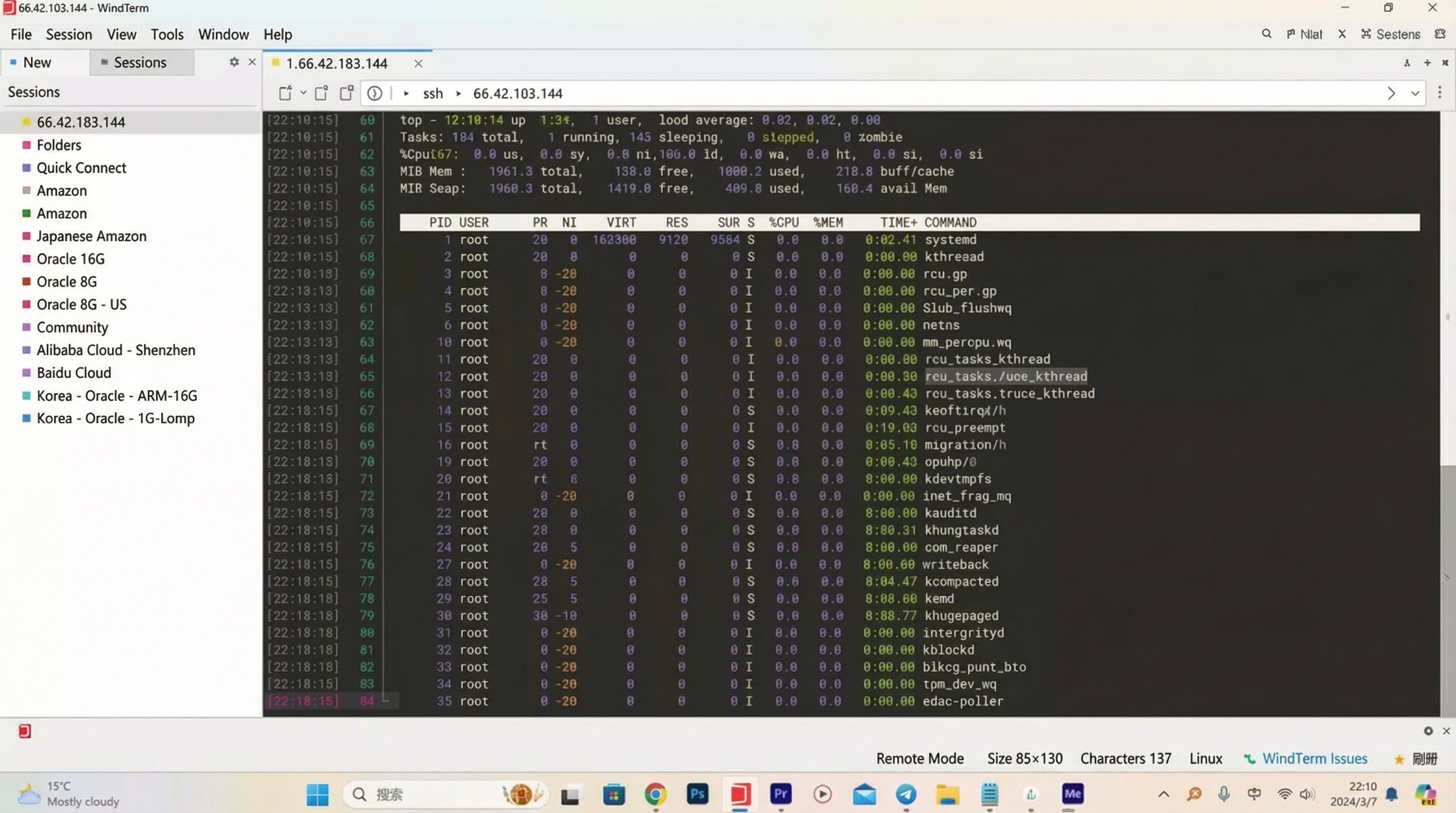The height and width of the screenshot is (813, 1456).
Task: Toggle the recording dot above the status bar
Action: coord(1428,730)
